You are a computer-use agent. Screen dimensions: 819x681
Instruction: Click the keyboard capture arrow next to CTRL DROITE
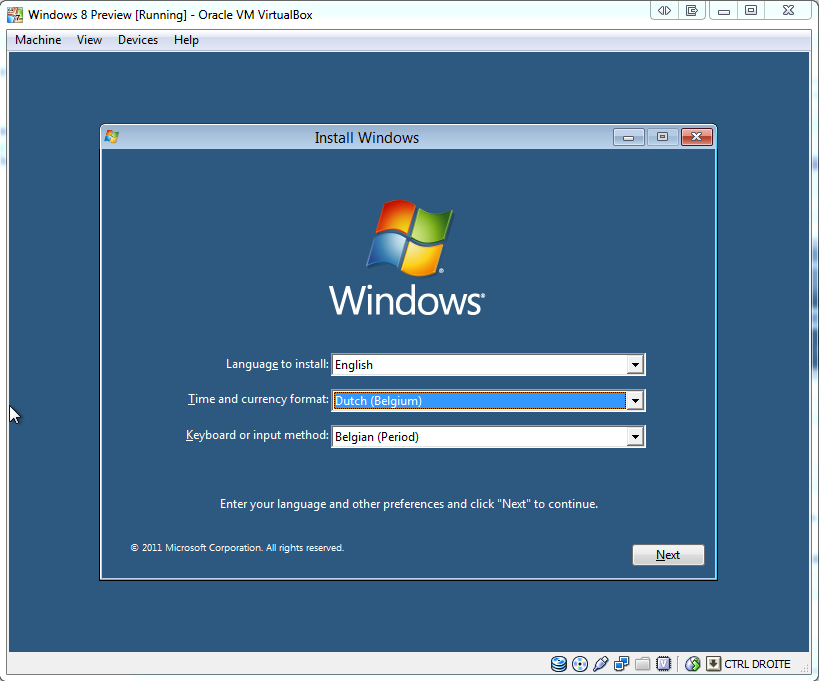[713, 664]
